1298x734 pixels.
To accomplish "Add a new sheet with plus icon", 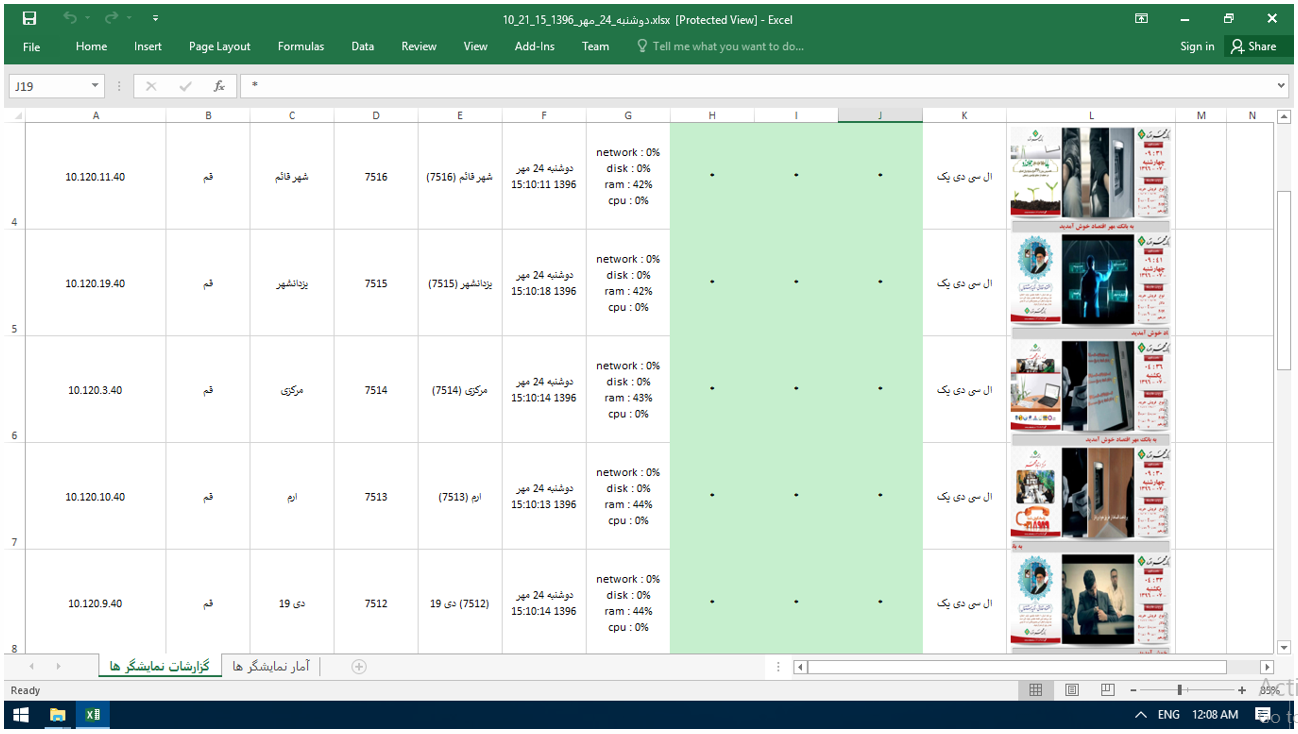I will [359, 667].
